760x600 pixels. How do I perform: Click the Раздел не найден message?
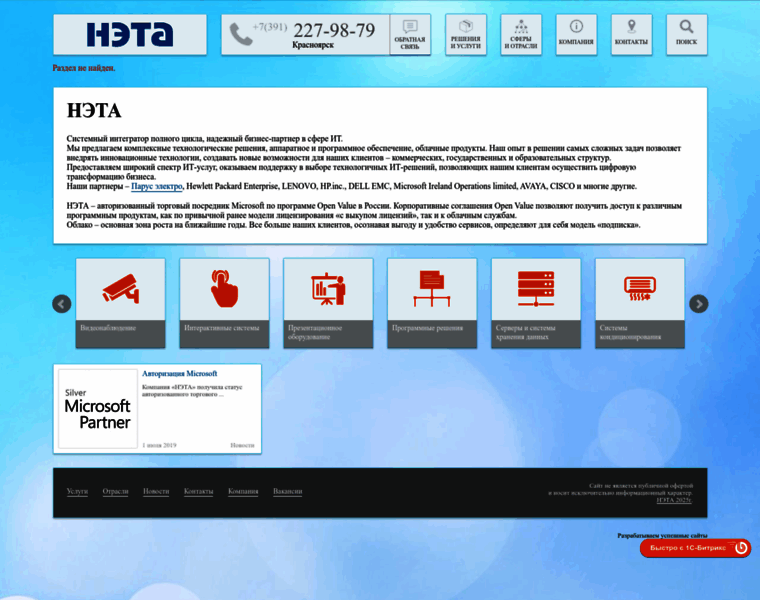[x=84, y=68]
